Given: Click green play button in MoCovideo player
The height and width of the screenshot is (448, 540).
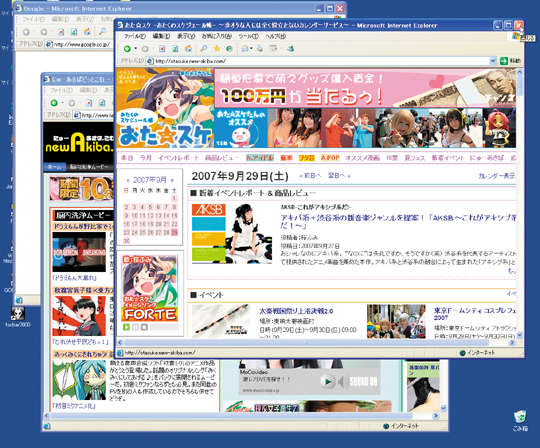Looking at the screenshot, I should (x=327, y=381).
